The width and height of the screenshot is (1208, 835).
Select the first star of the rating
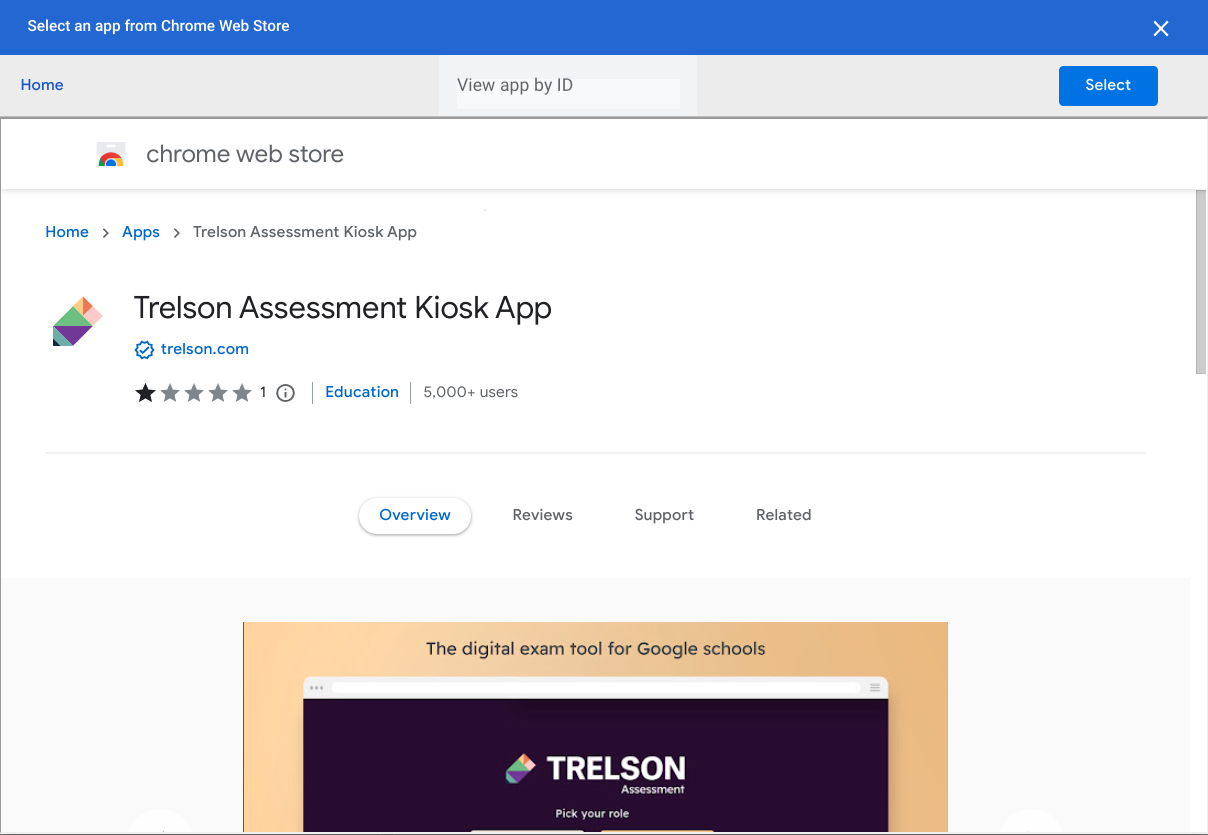(145, 392)
